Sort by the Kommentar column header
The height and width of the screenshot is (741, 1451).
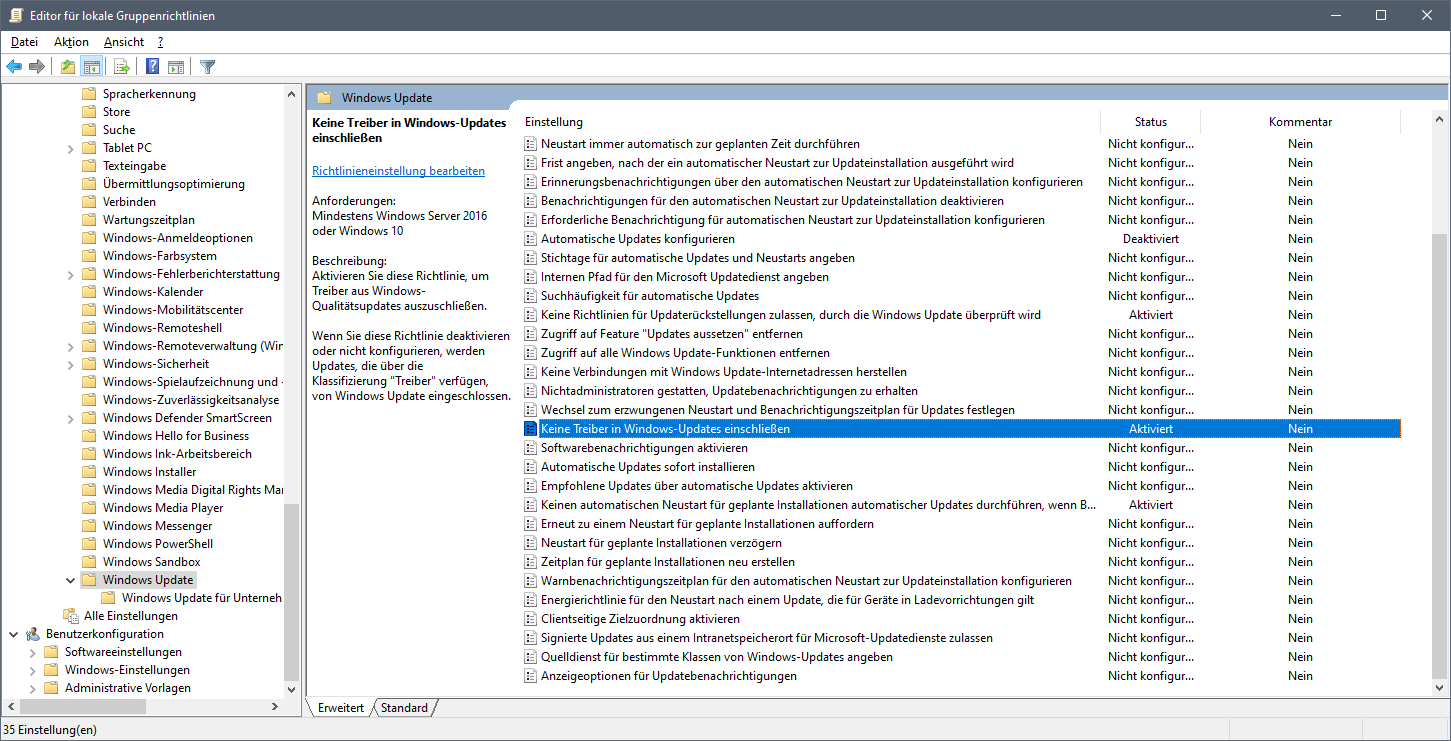1301,122
